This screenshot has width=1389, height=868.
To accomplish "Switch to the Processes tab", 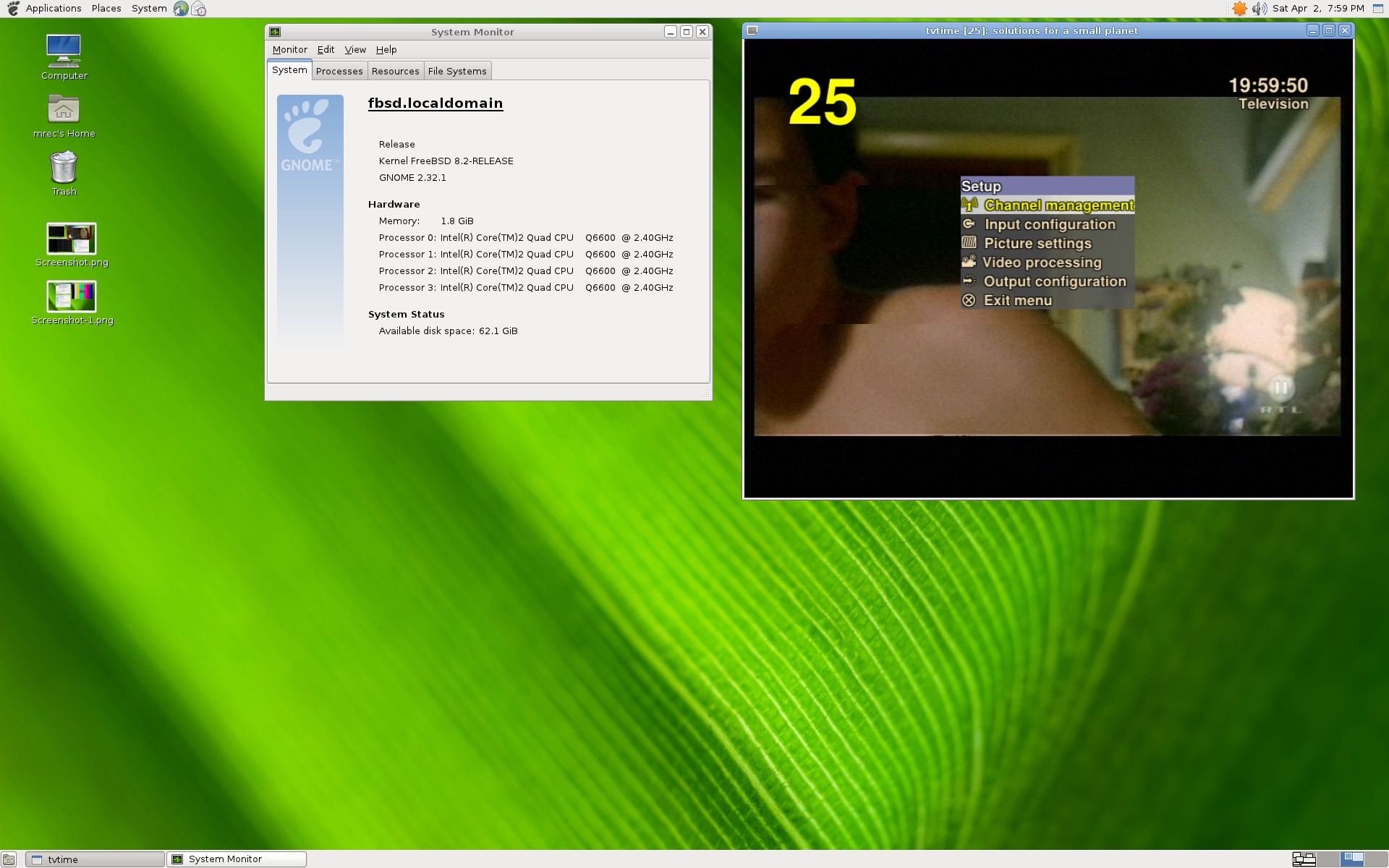I will point(339,71).
